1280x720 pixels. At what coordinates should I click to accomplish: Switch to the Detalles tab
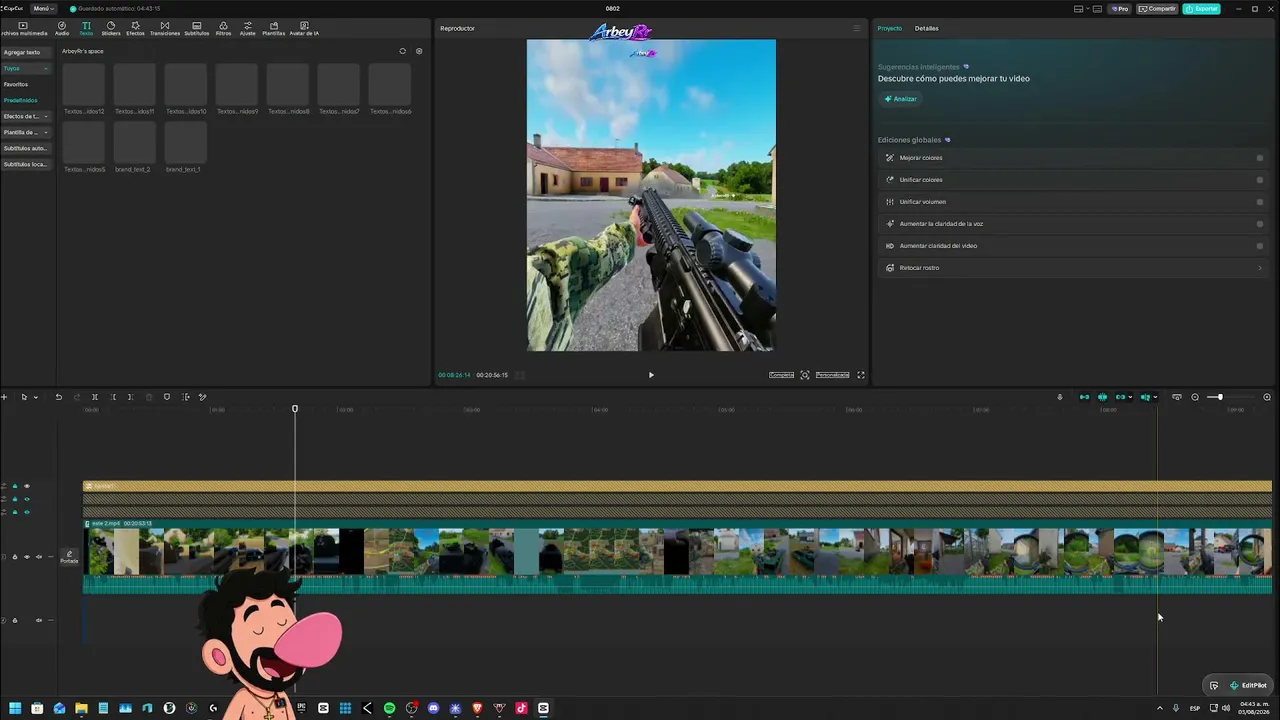(927, 28)
